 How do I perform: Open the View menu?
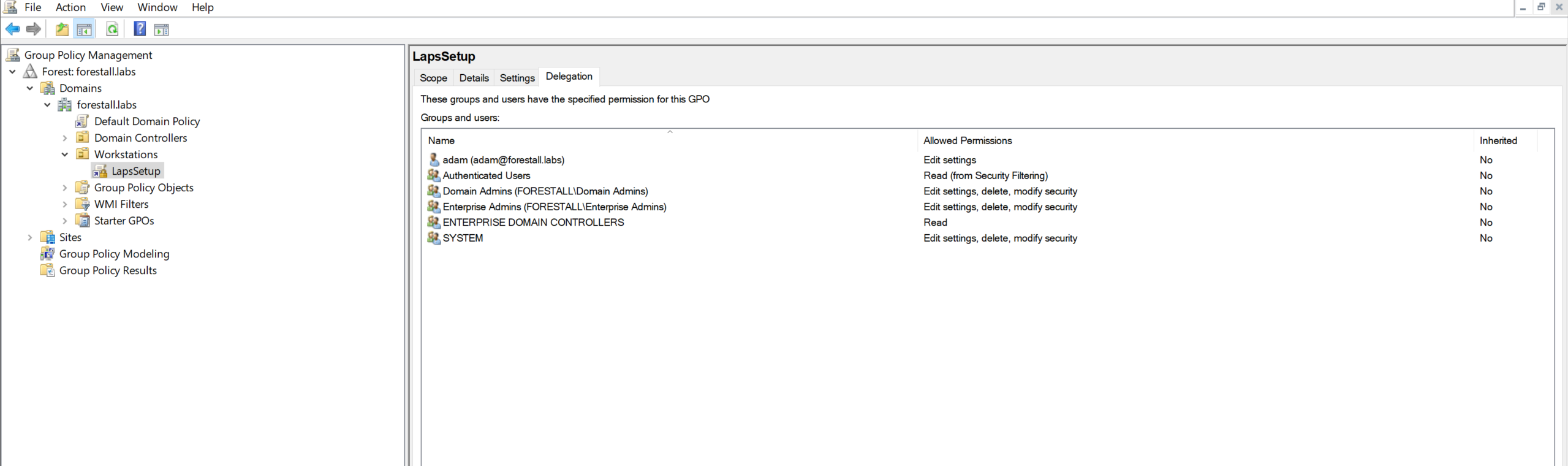coord(112,7)
